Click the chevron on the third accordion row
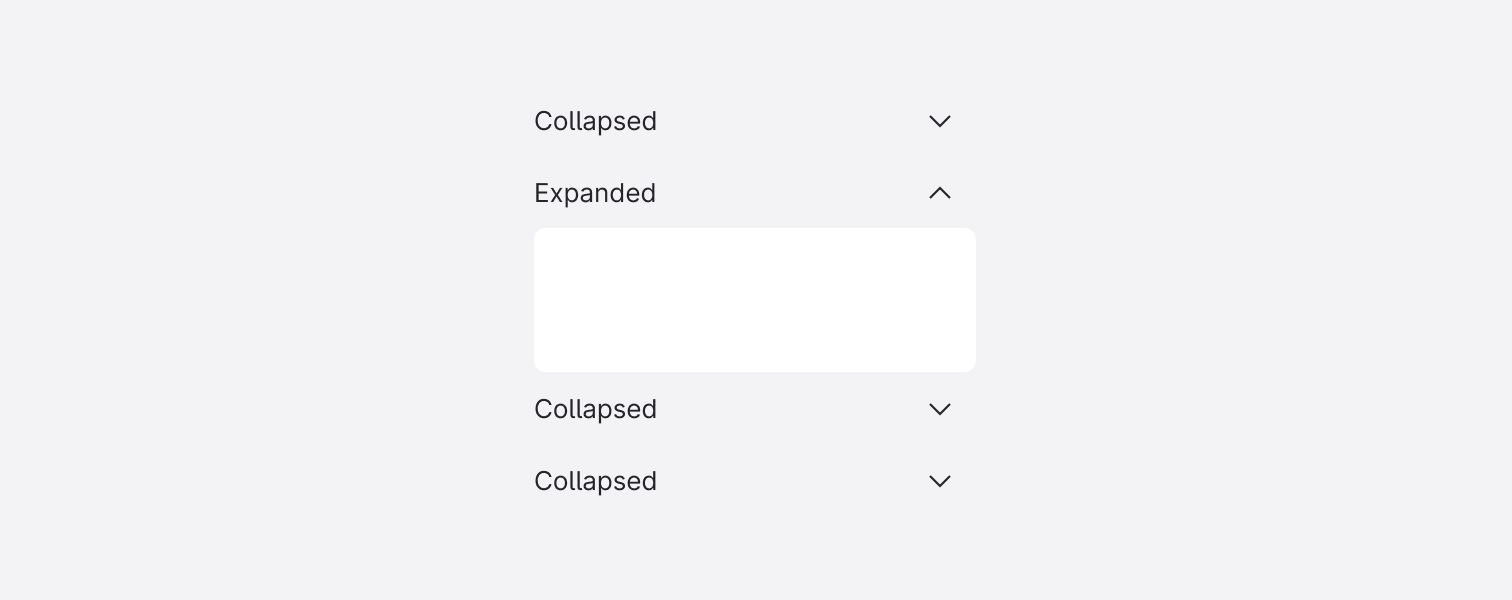1512x600 pixels. click(x=939, y=409)
